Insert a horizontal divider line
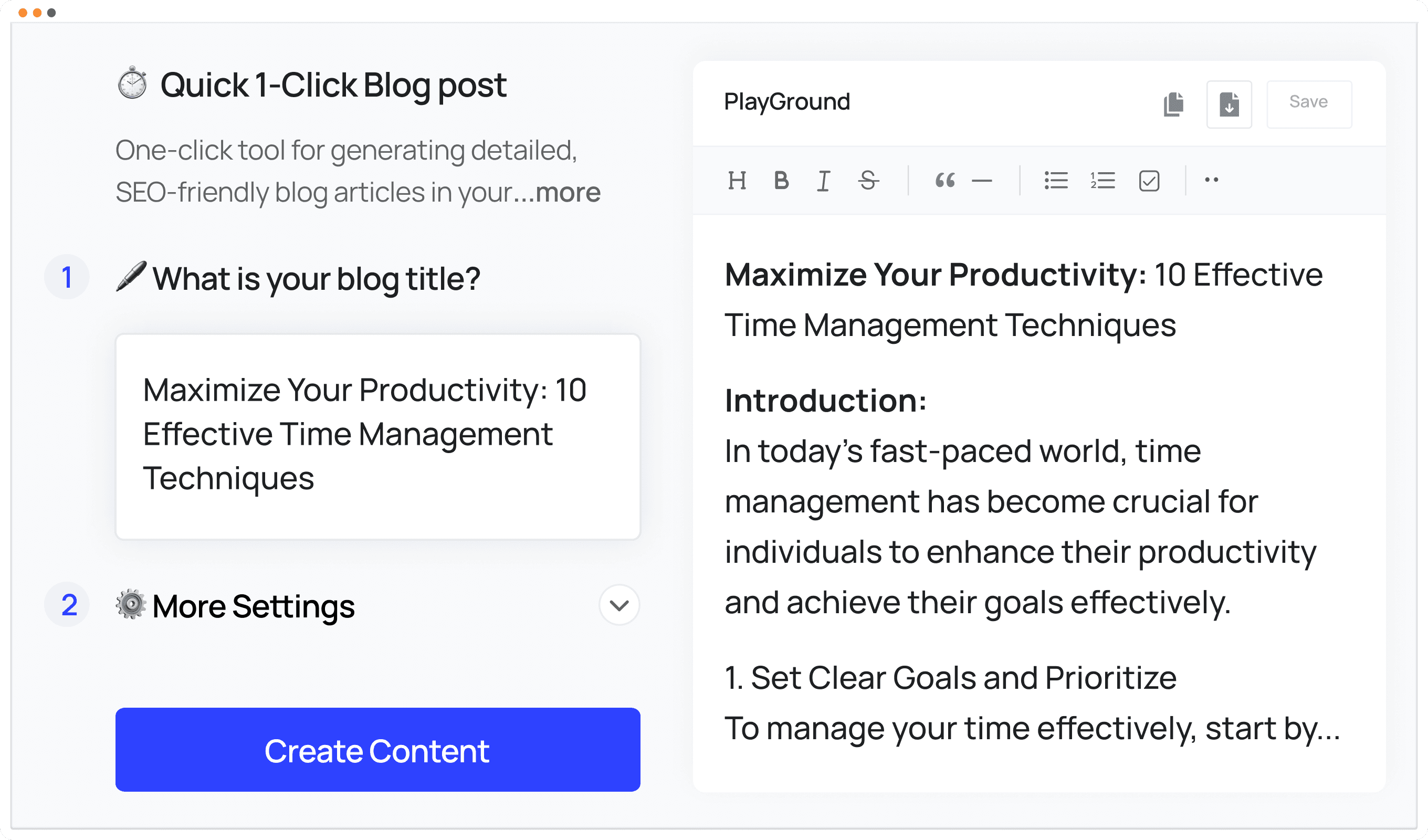Screen dimensions: 1428x840 [x=983, y=180]
